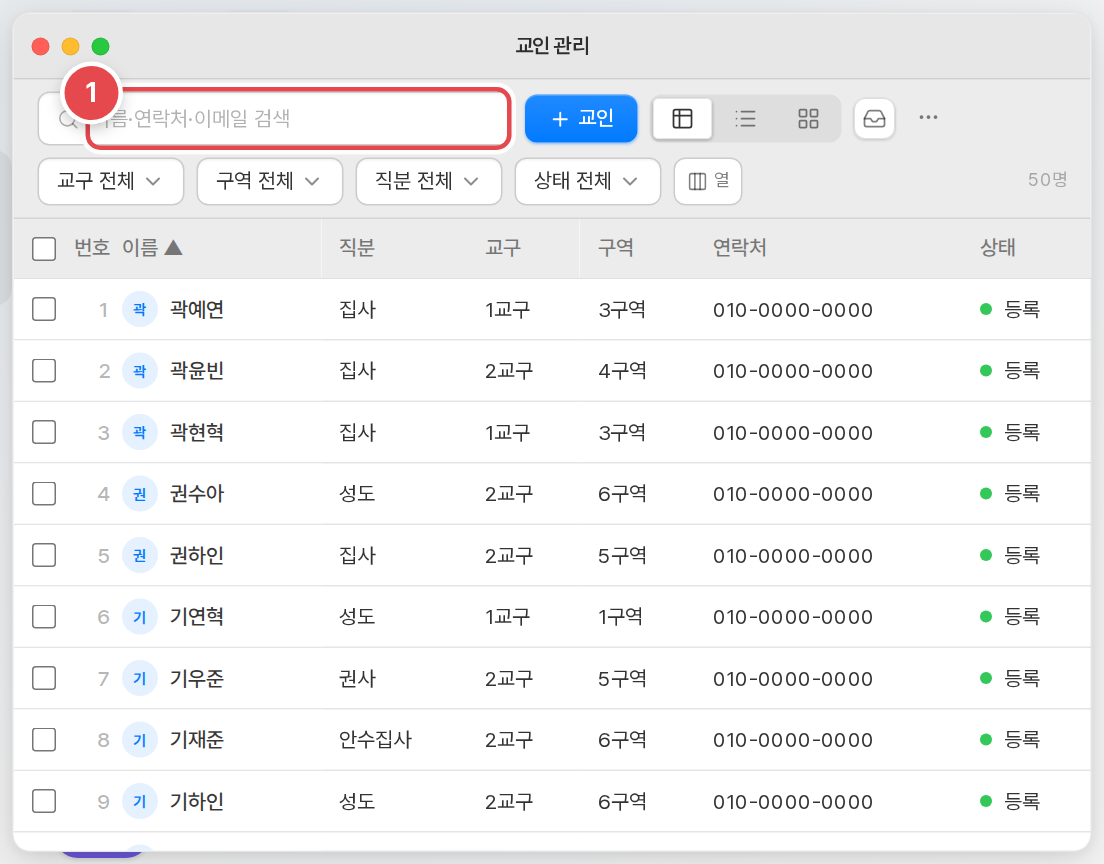Click the 50명 member count
1104x864 pixels.
coord(1048,180)
